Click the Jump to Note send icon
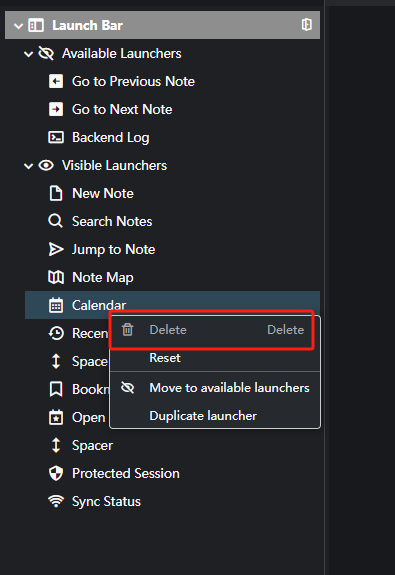This screenshot has width=395, height=575. [x=56, y=249]
